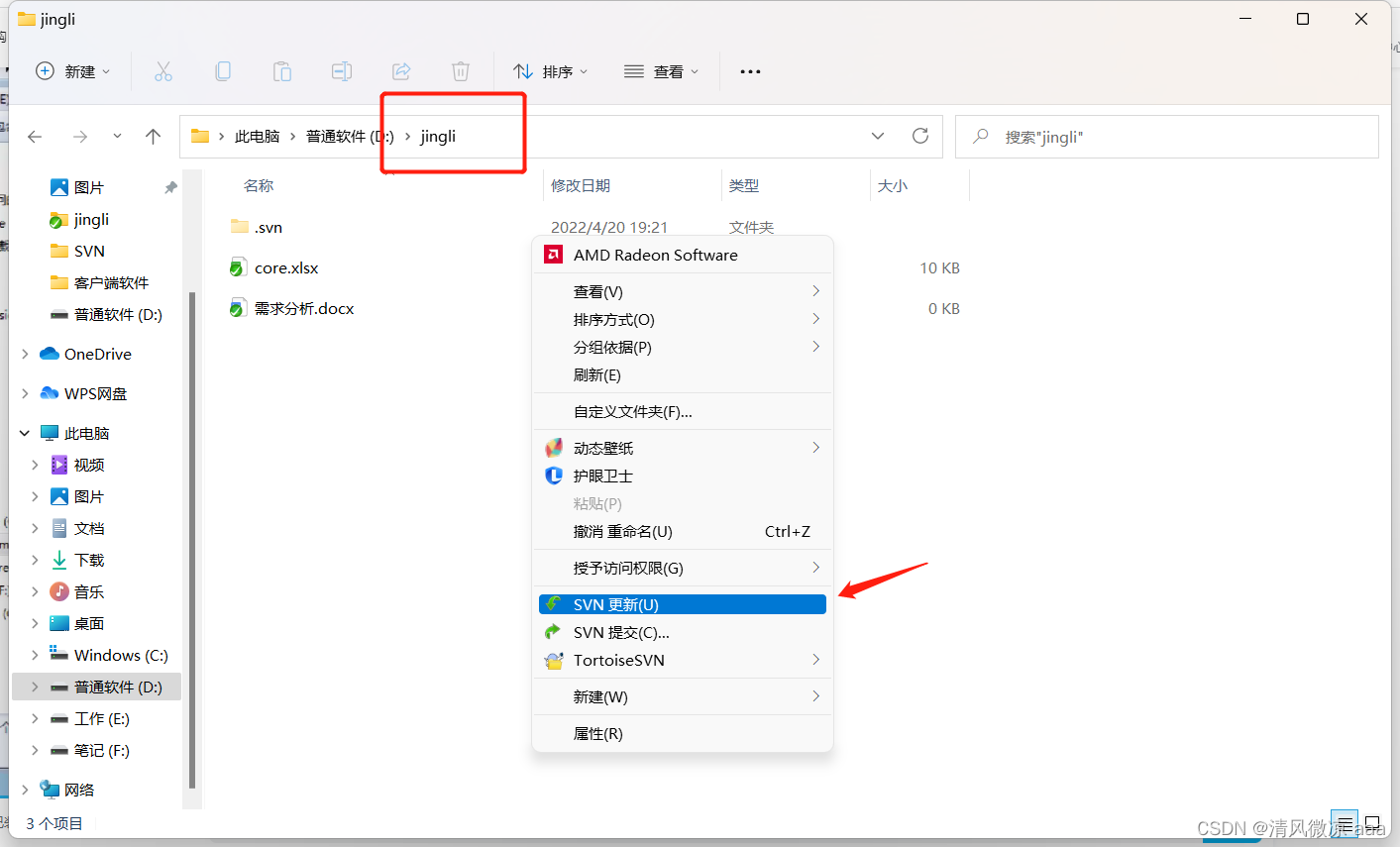
Task: Choose SVN 更新(U) in the context menu
Action: 684,604
